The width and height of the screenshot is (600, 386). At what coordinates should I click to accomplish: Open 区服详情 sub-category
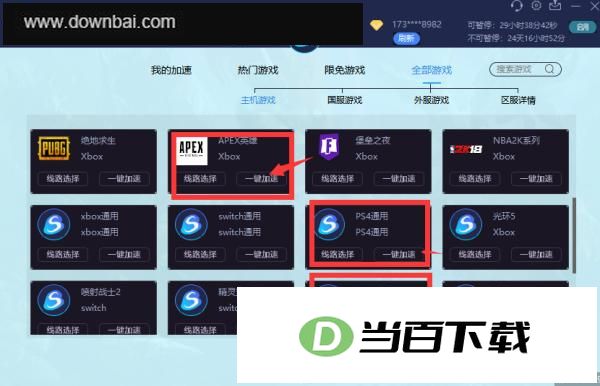click(518, 100)
